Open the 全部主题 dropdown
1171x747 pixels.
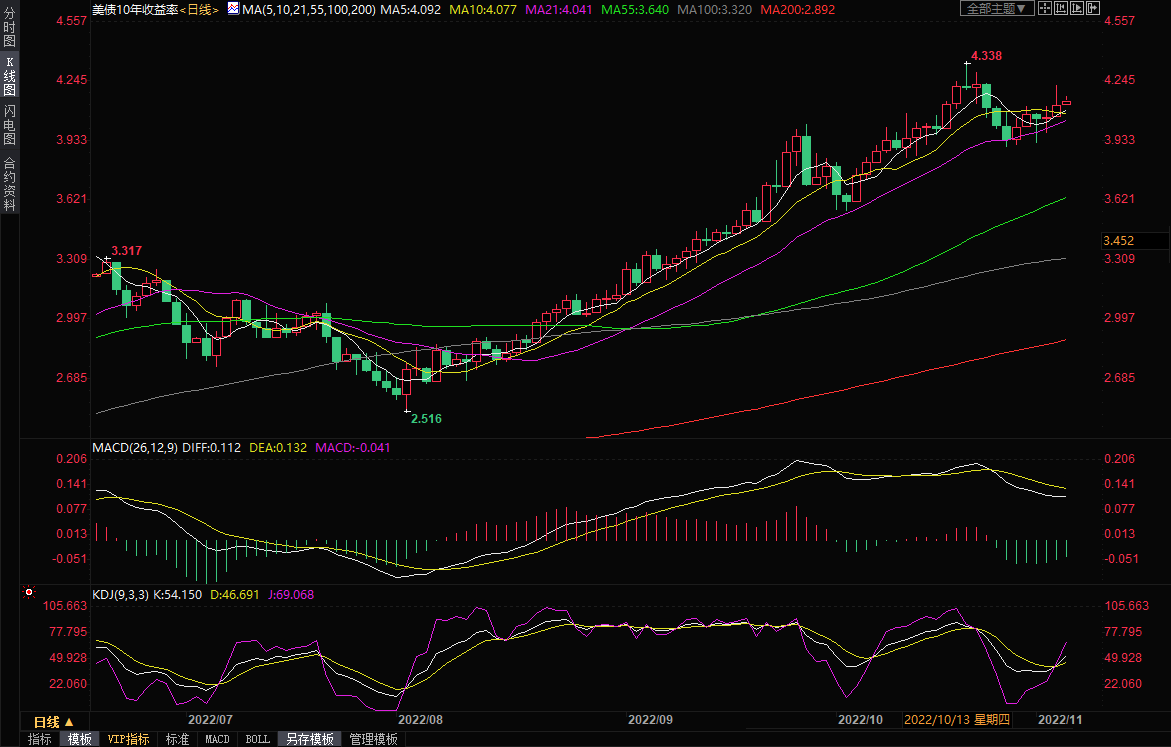tap(993, 8)
